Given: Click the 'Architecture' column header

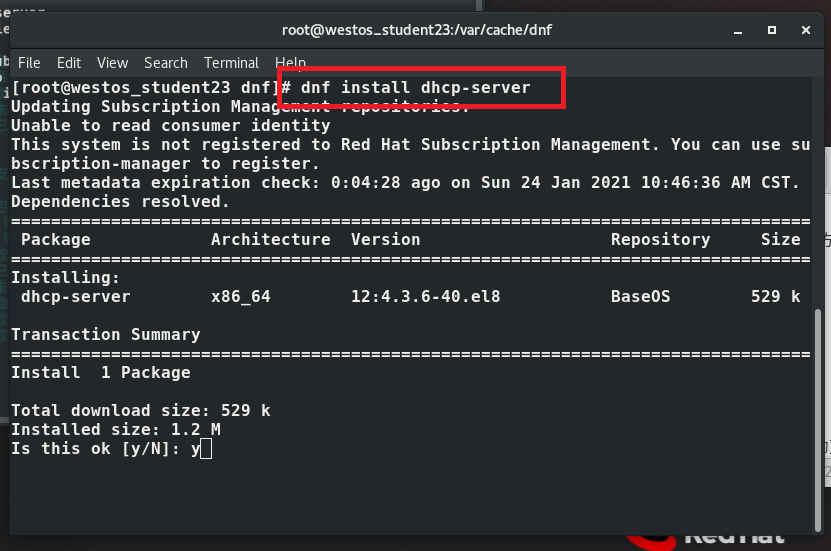Looking at the screenshot, I should coord(271,239).
